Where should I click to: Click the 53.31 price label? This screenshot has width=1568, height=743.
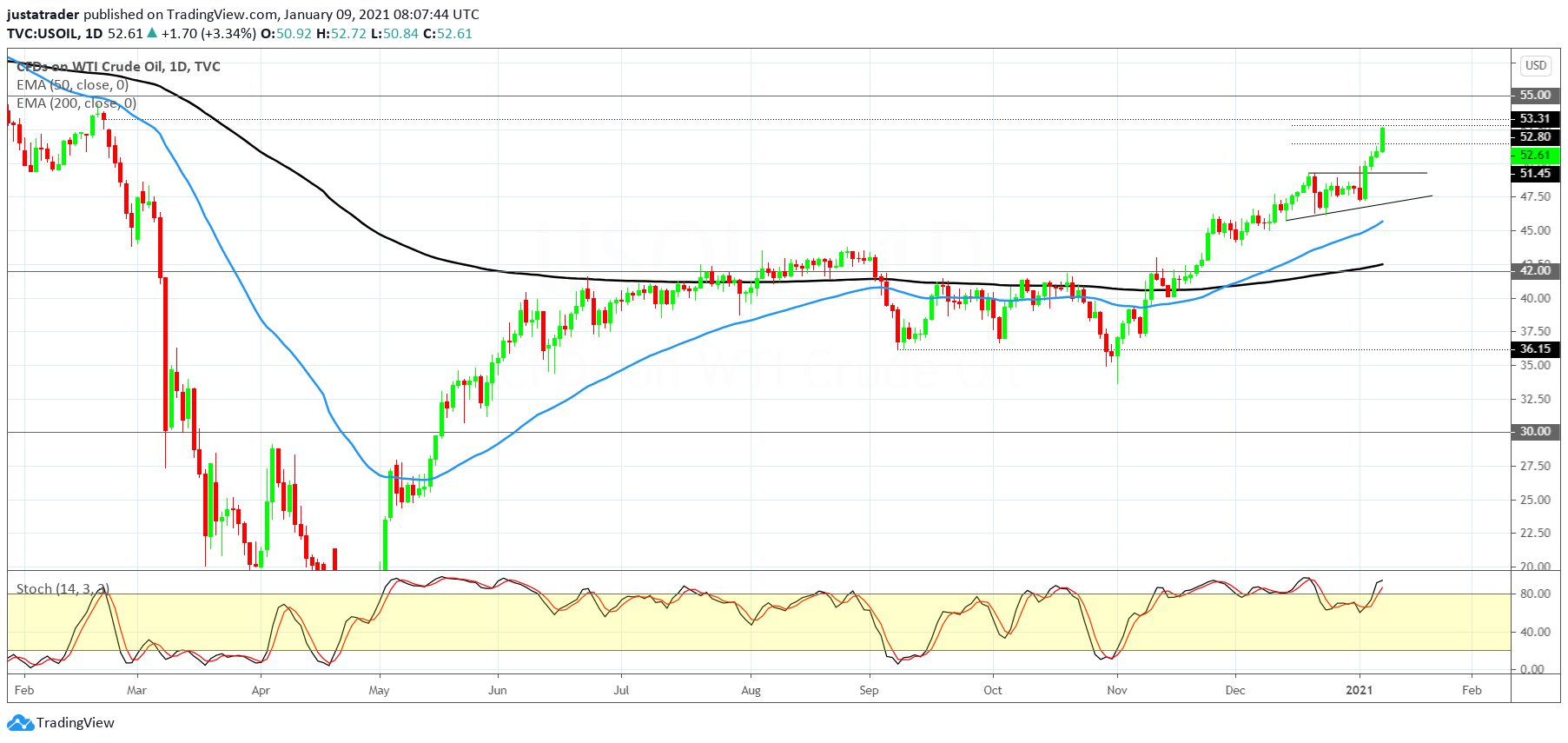click(1536, 119)
